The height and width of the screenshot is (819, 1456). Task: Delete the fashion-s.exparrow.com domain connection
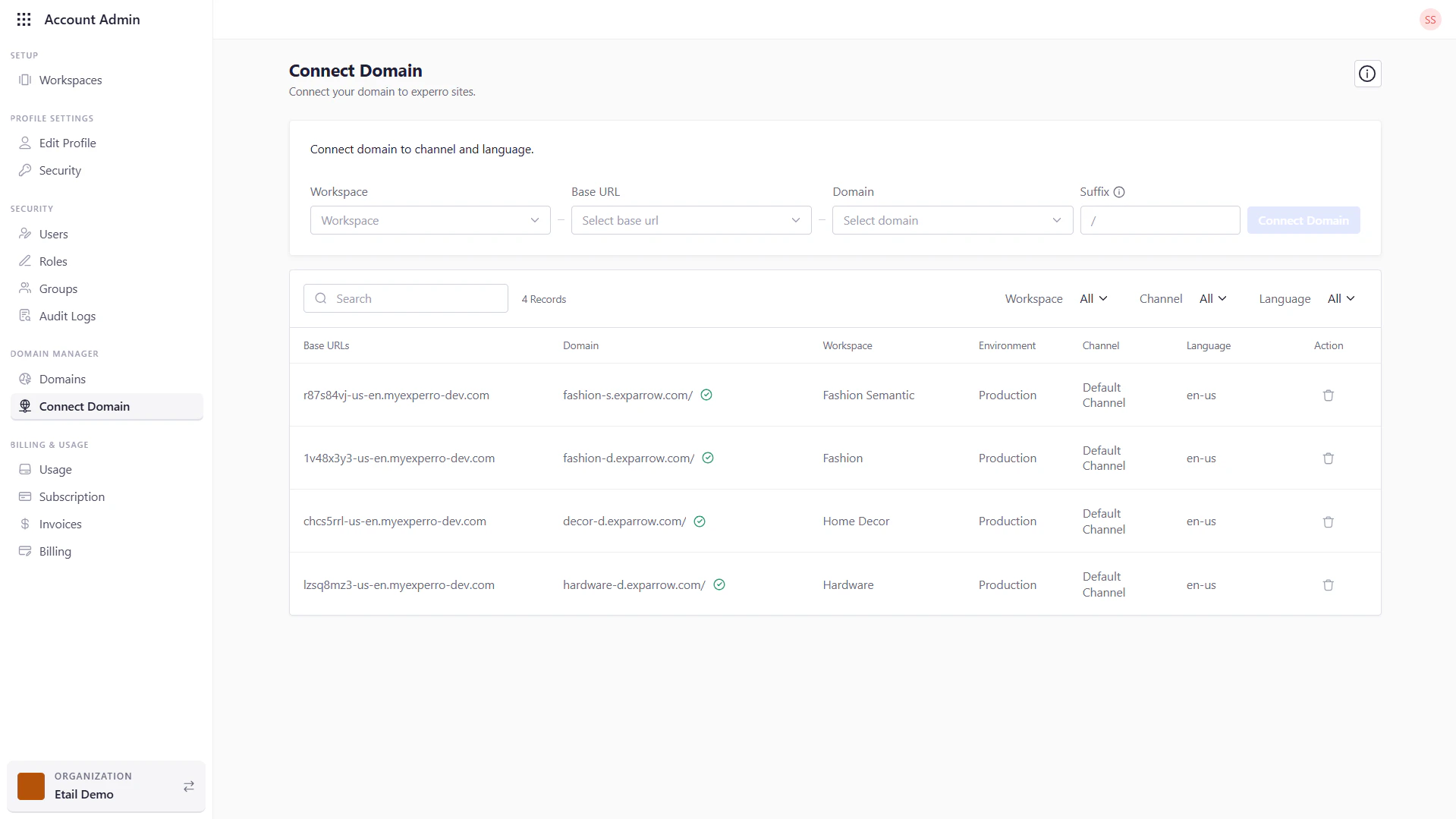(1328, 395)
